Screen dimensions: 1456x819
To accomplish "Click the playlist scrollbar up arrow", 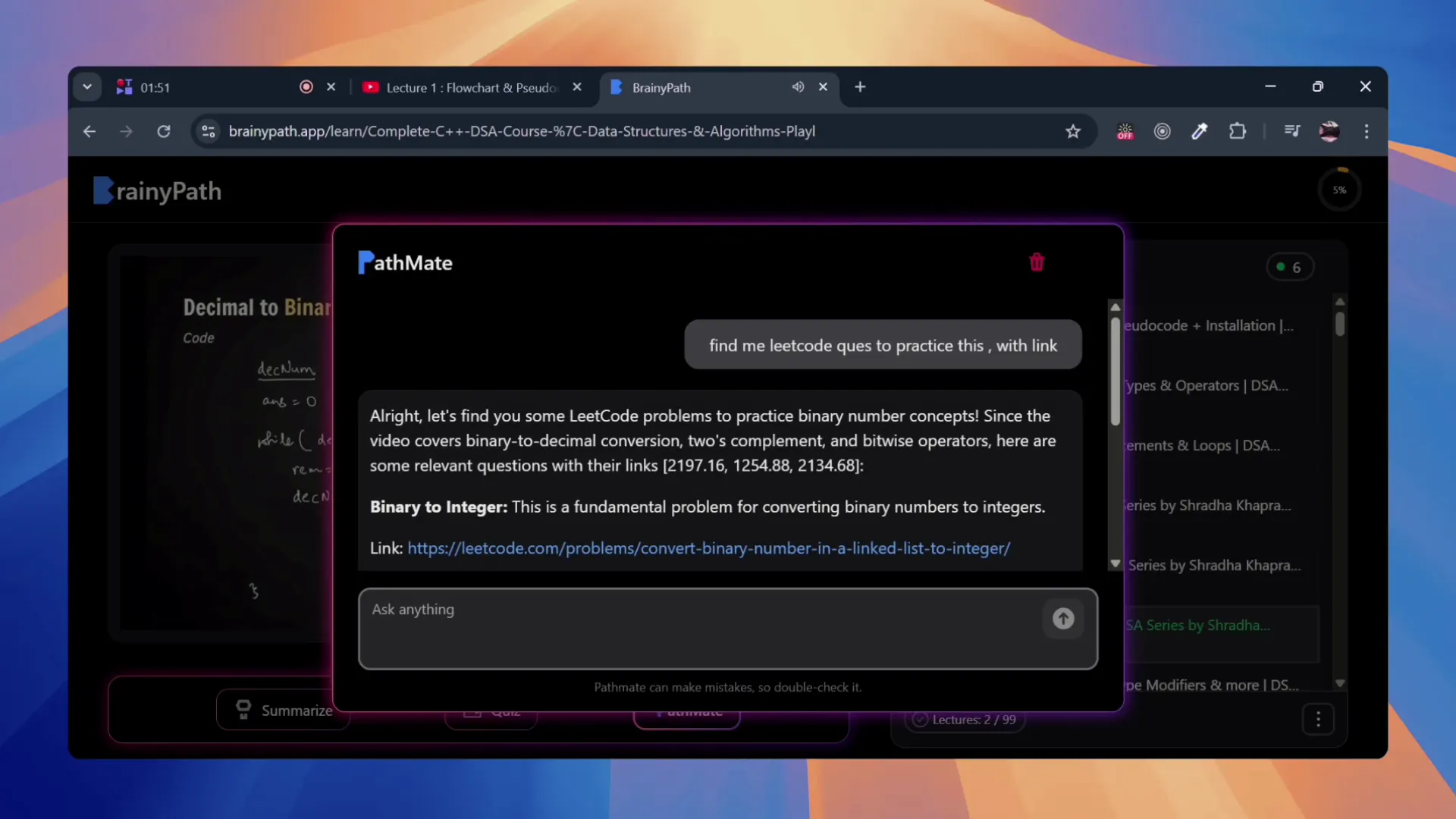I will [1340, 301].
